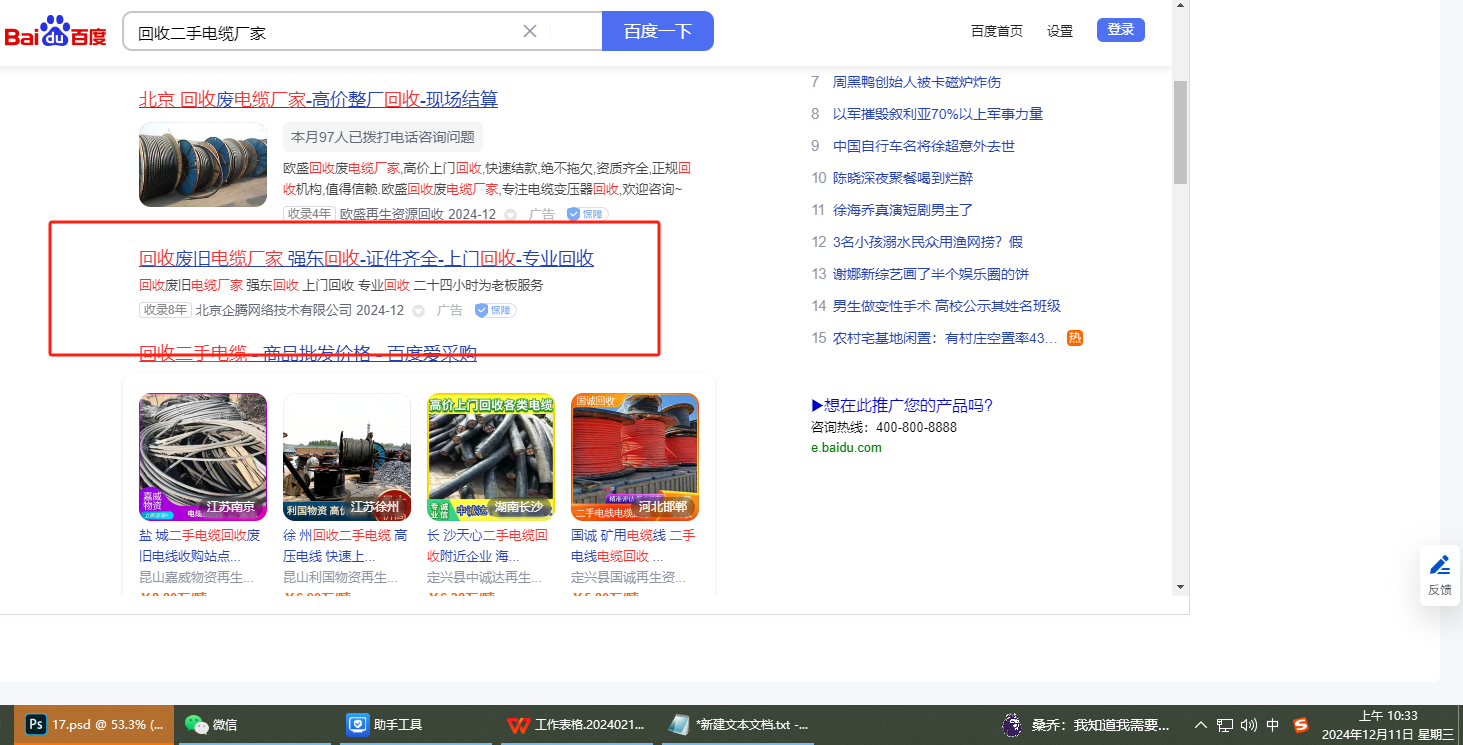
Task: Click the 昆山利国物资再生 vendor name
Action: (x=340, y=577)
